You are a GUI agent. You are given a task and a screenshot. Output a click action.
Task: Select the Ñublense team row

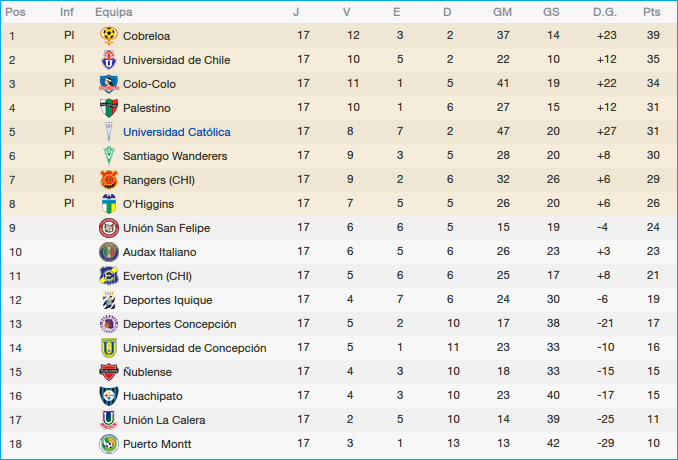(x=339, y=372)
